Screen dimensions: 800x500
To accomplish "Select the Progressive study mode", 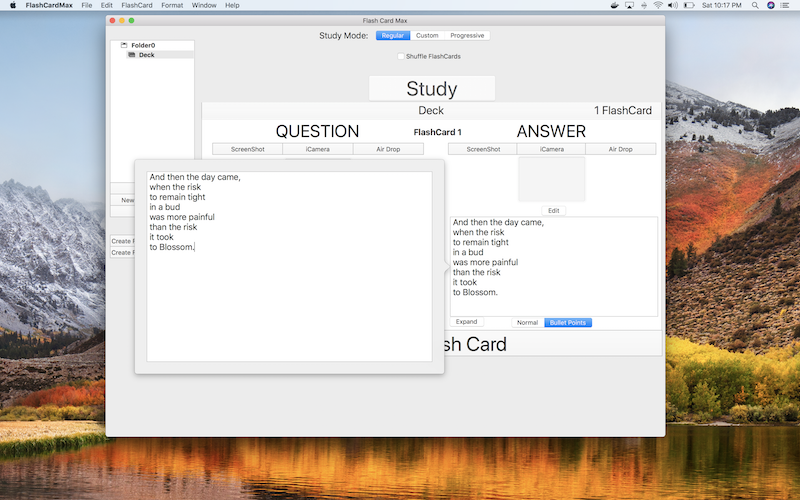I will (x=467, y=36).
